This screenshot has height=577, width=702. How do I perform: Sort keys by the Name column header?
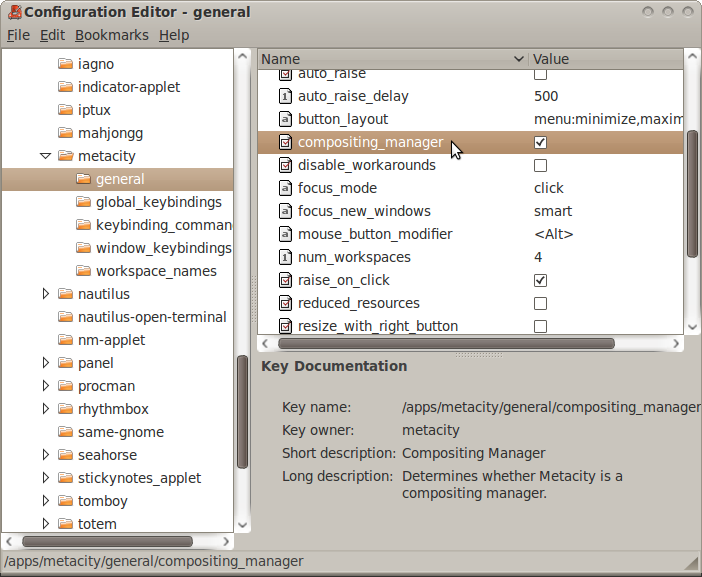point(393,59)
